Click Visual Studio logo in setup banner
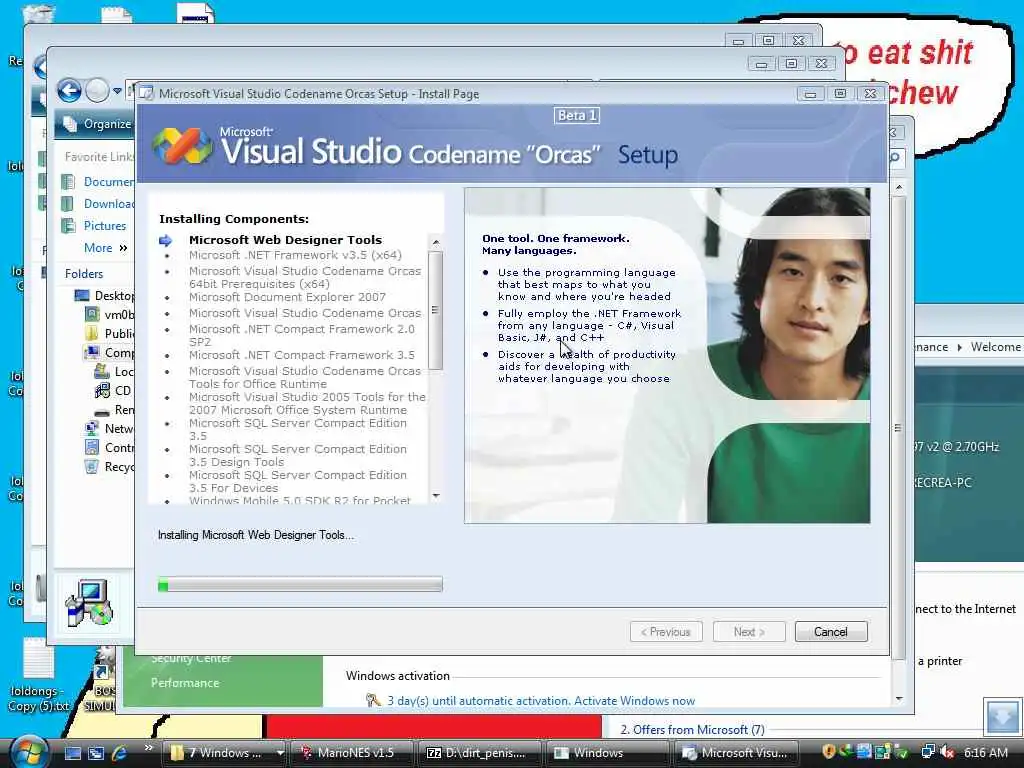 pyautogui.click(x=183, y=146)
